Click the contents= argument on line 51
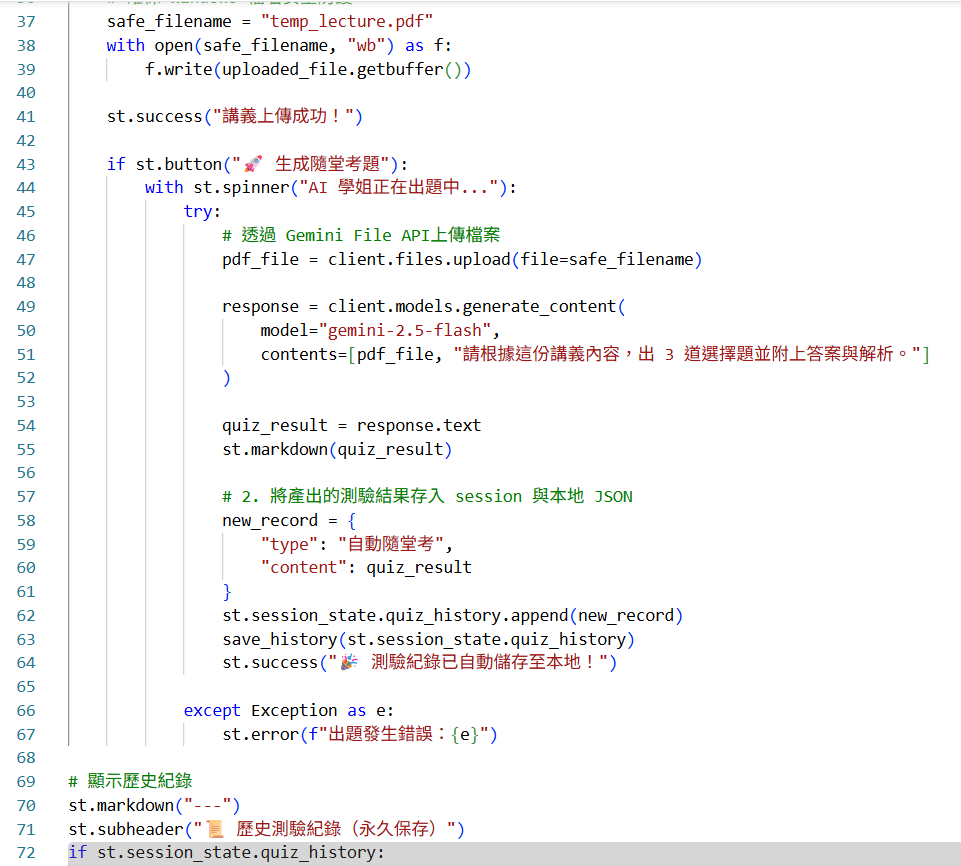The height and width of the screenshot is (866, 961). (x=304, y=354)
